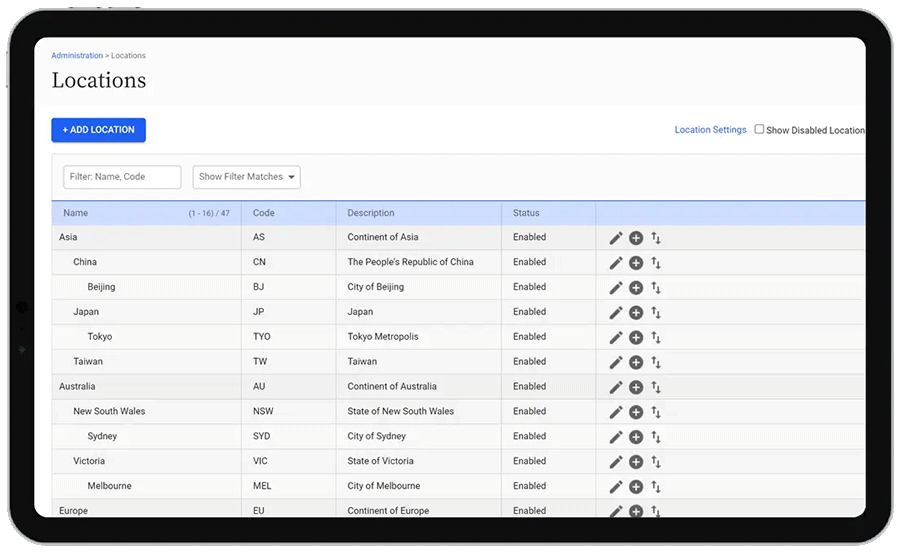
Task: Click the plus icon in Melbourne row
Action: pos(636,487)
